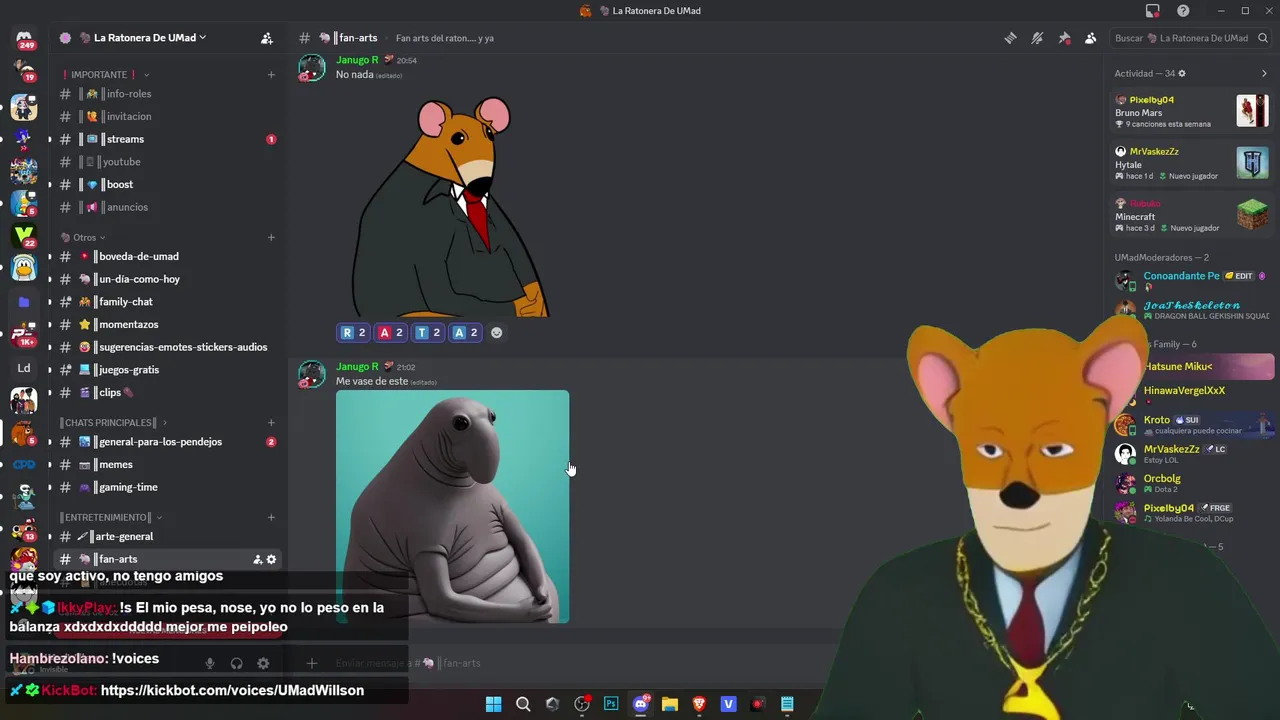The height and width of the screenshot is (720, 1280).
Task: Click the red A letter reaction
Action: pyautogui.click(x=390, y=333)
